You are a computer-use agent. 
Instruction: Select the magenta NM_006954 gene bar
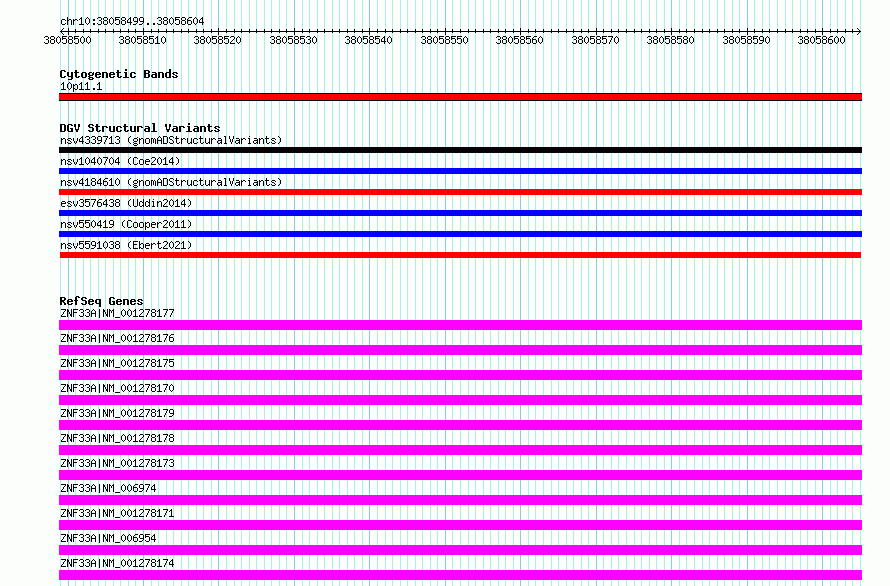460,550
